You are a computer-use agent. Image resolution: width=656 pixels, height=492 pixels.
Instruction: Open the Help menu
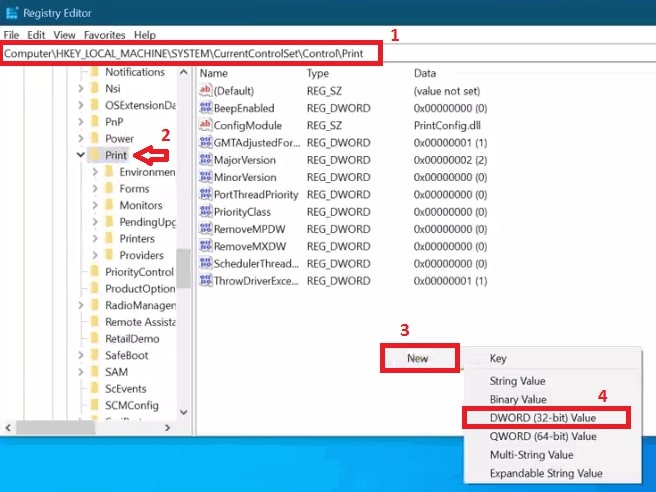click(145, 35)
